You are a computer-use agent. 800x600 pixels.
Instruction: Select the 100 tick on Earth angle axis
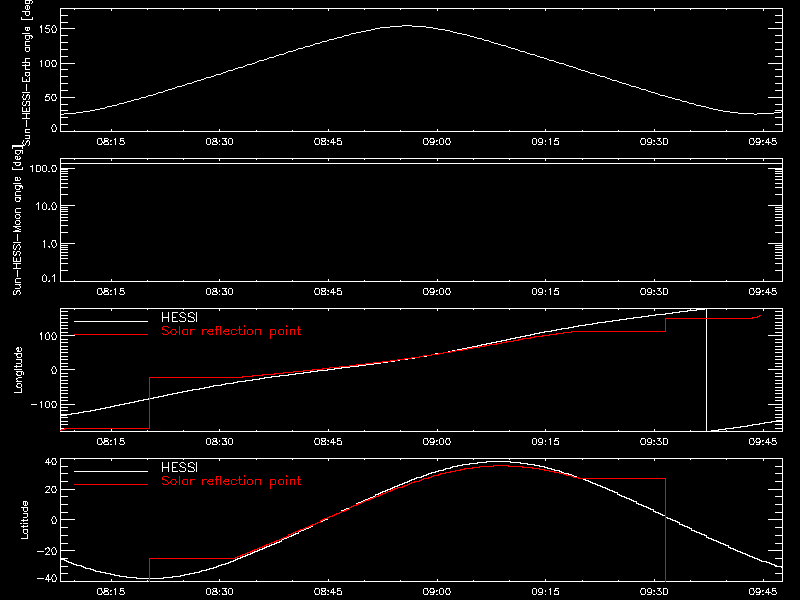point(47,63)
